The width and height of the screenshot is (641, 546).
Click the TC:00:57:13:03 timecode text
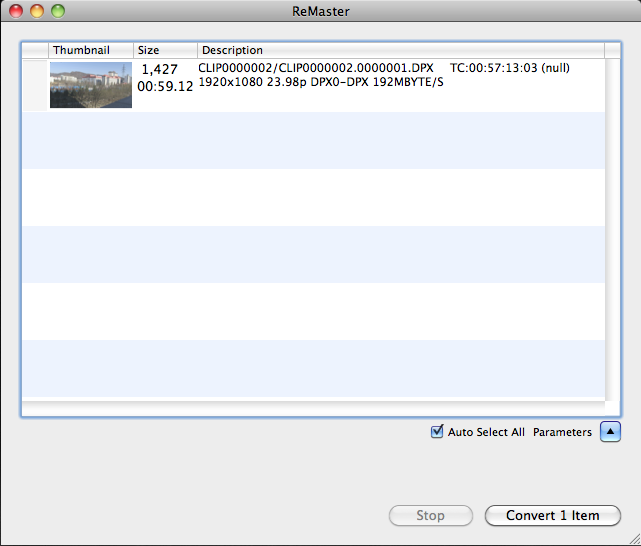pyautogui.click(x=496, y=68)
